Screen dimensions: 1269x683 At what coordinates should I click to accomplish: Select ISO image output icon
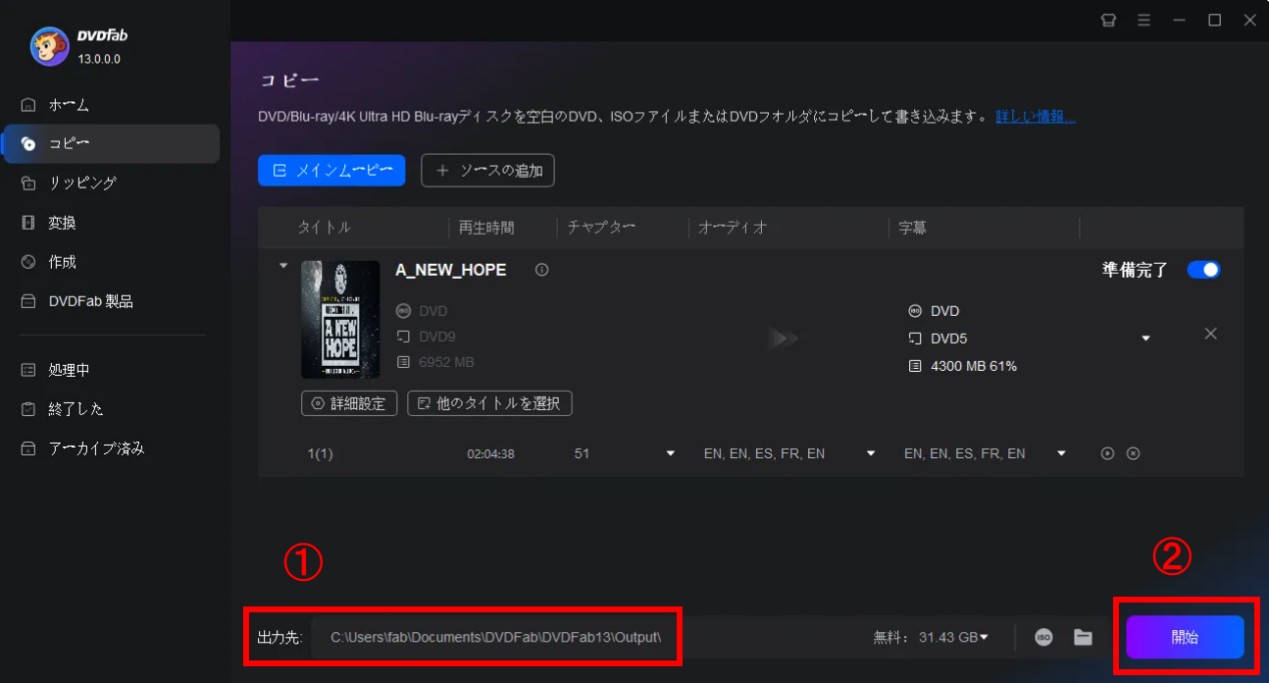click(1044, 637)
